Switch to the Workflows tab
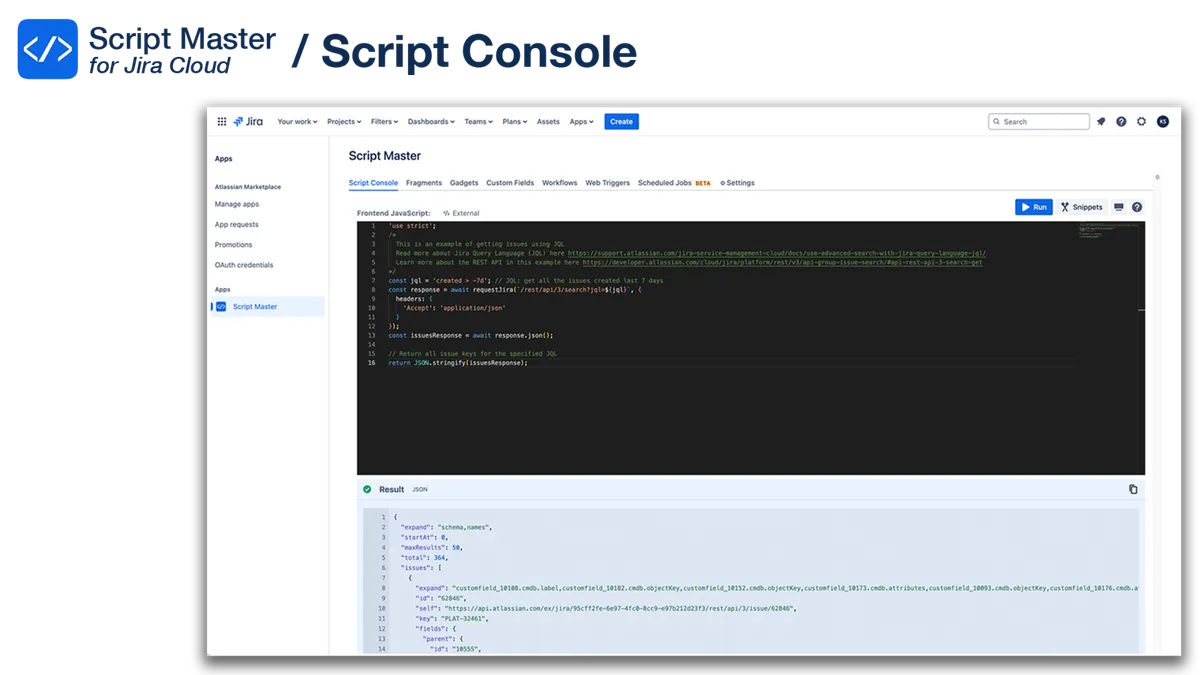This screenshot has height=675, width=1200. (x=560, y=183)
